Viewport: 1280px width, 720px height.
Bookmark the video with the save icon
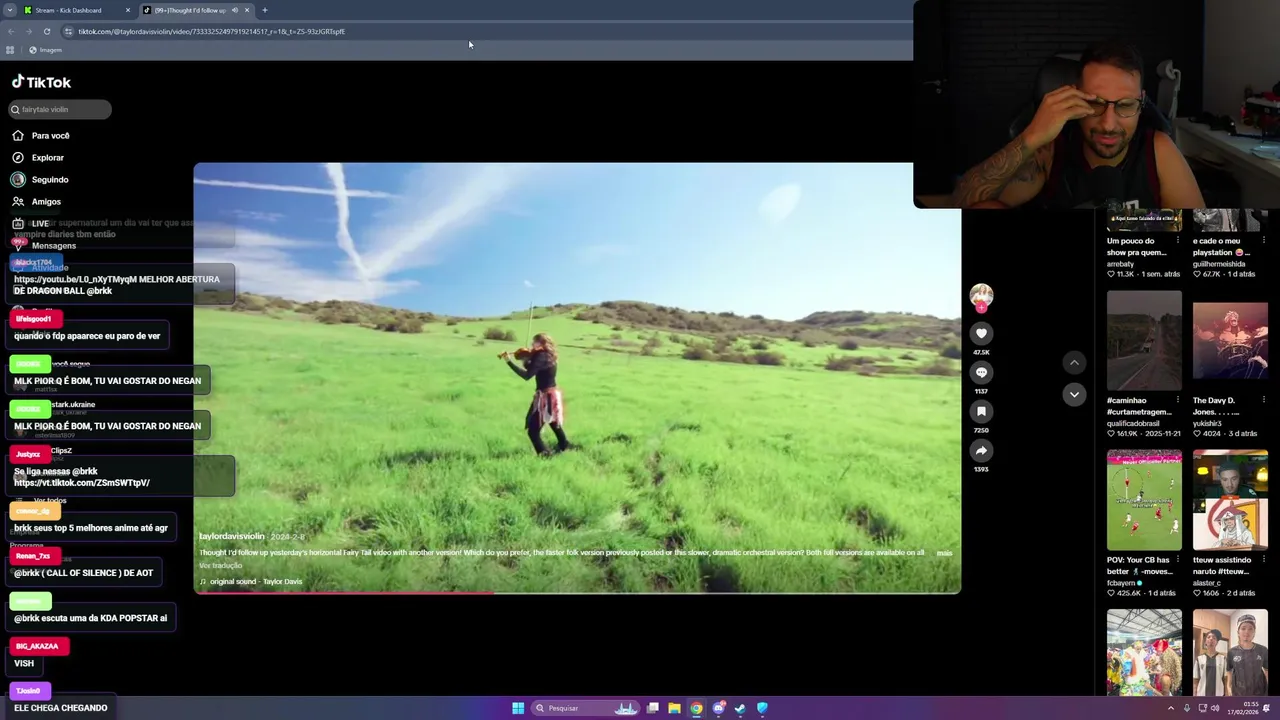981,411
